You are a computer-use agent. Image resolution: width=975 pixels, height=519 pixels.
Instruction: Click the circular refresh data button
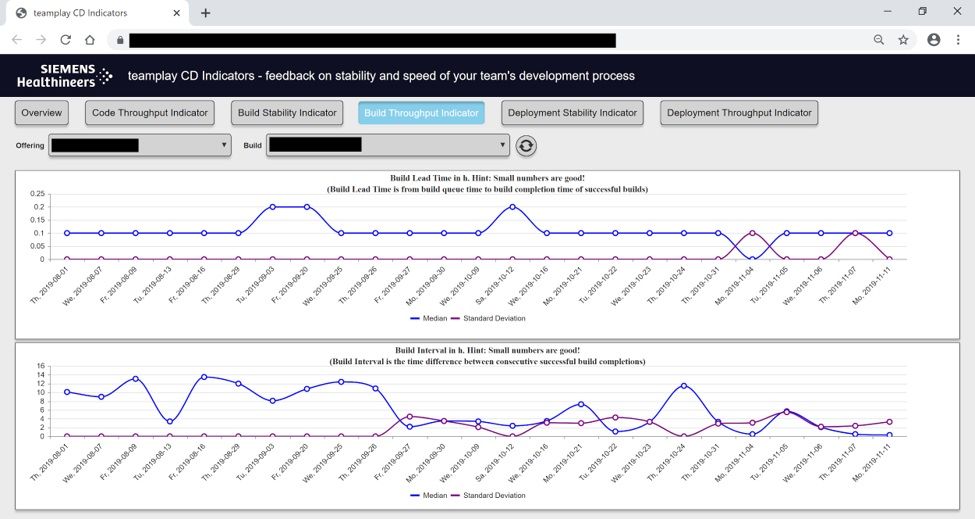pos(526,146)
